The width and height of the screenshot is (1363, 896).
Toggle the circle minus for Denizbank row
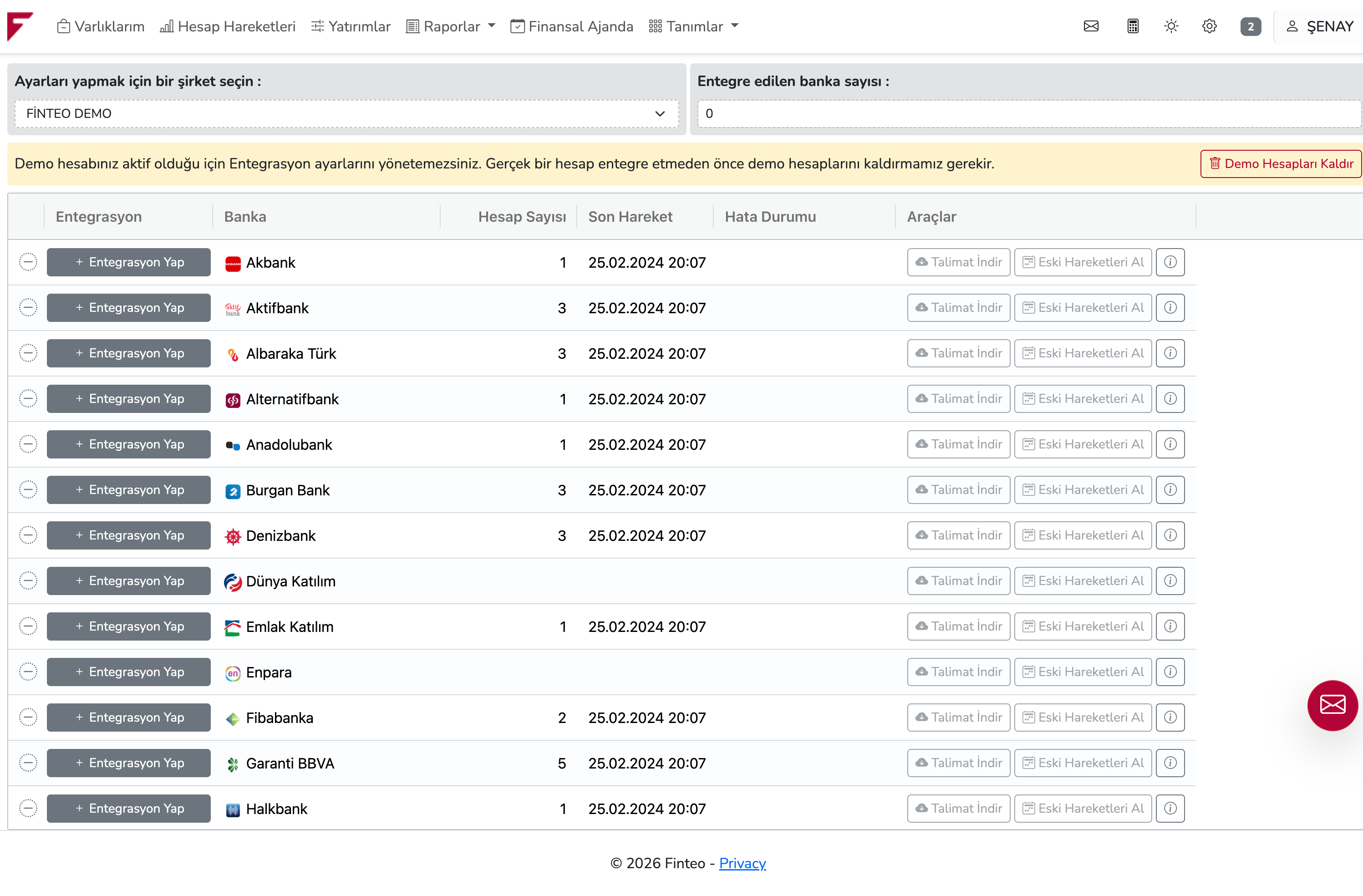27,535
